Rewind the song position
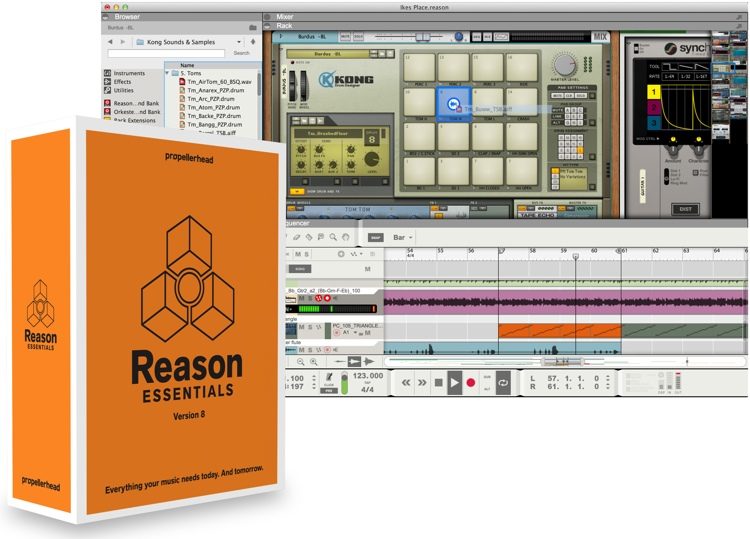Screen dimensions: 750x539 point(406,383)
